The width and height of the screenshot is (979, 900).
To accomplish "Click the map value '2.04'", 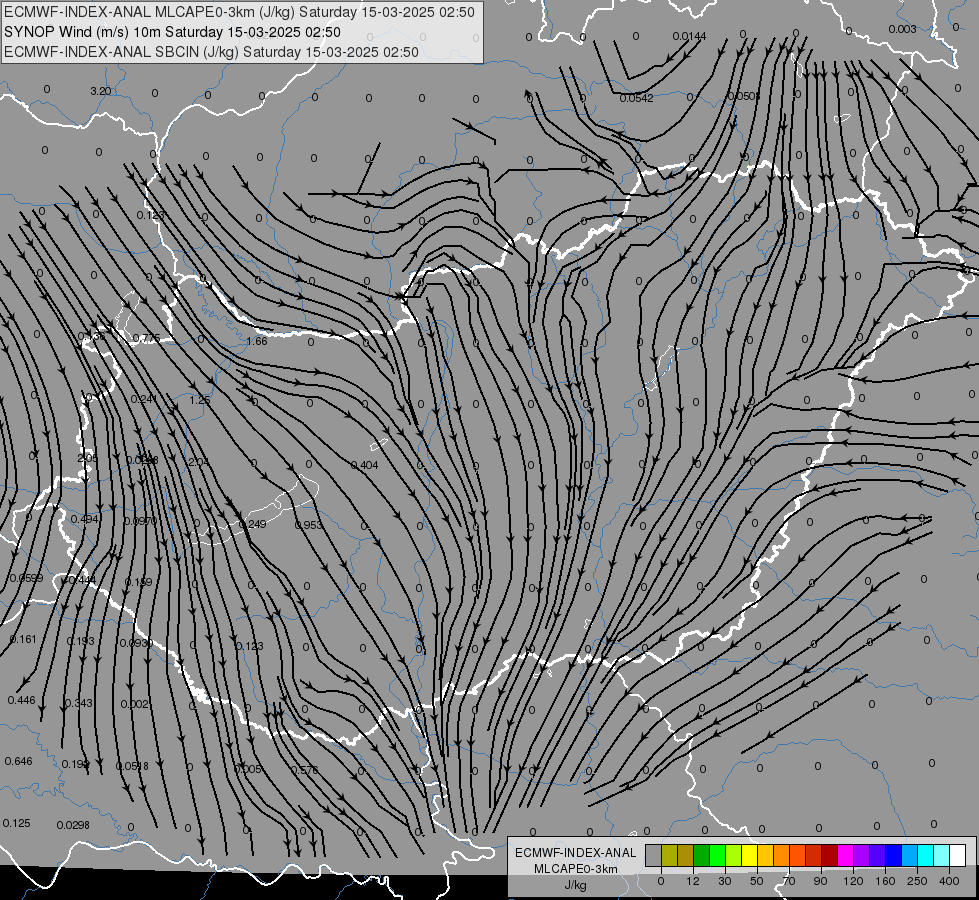I will [199, 462].
